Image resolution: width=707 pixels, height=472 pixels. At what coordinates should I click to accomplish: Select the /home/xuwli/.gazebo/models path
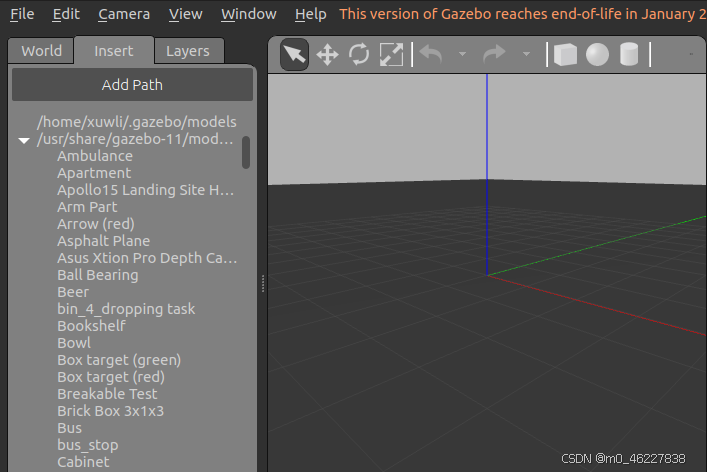(137, 122)
